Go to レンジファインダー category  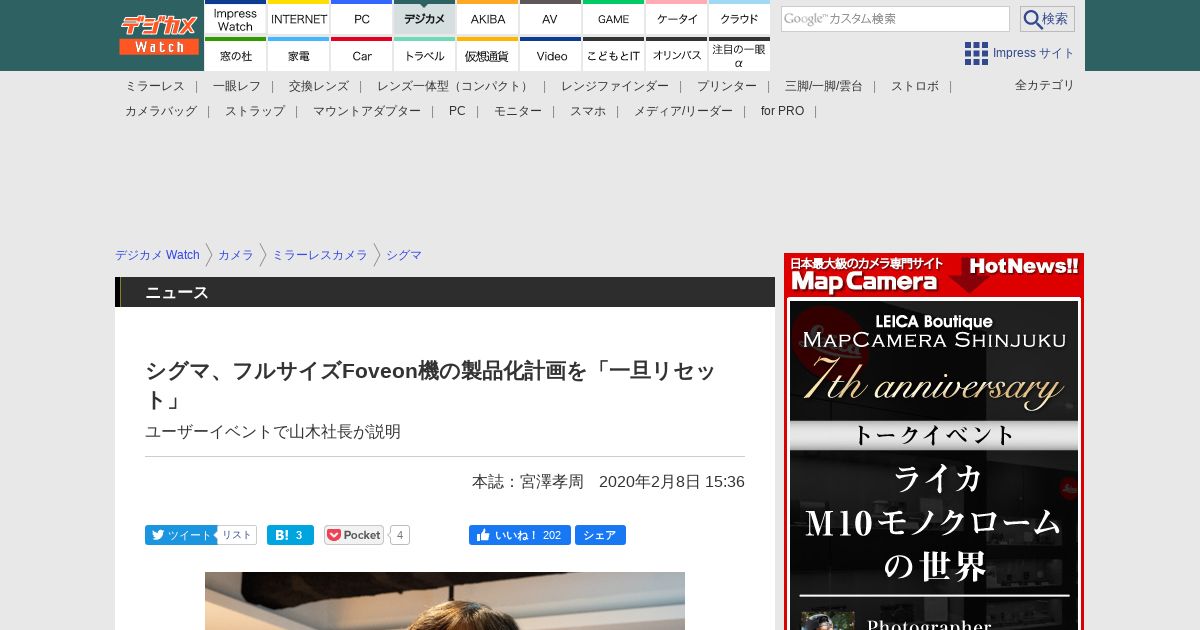coord(615,86)
